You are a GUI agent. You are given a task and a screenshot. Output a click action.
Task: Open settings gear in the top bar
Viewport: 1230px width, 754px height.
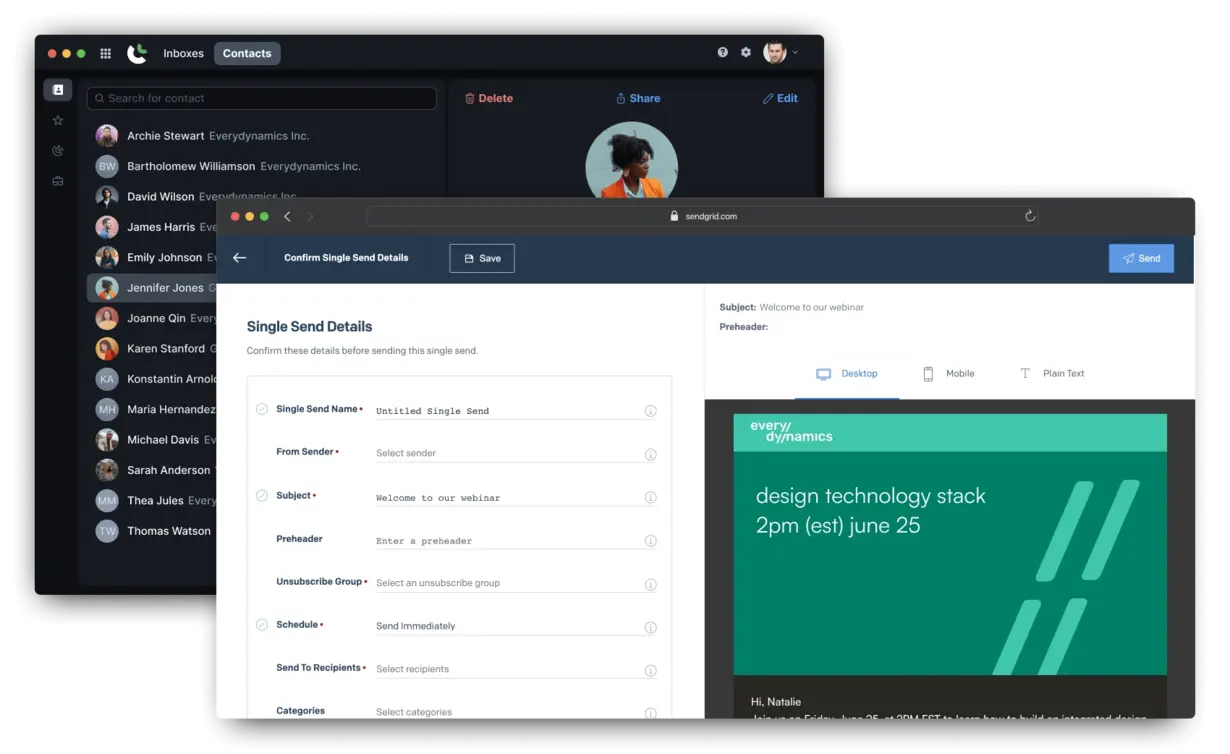[x=746, y=53]
